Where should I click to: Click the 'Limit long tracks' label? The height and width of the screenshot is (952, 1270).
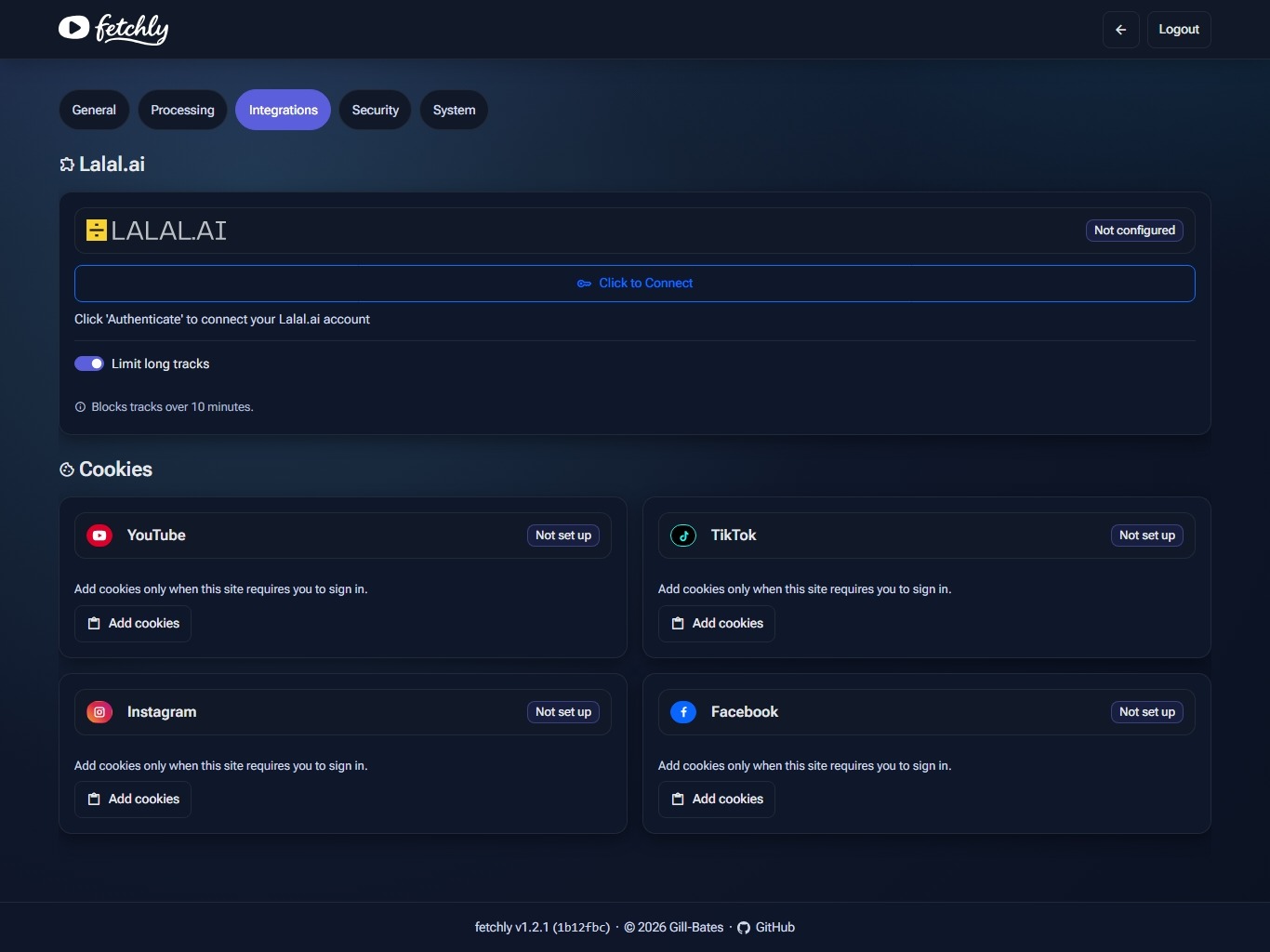pyautogui.click(x=160, y=364)
